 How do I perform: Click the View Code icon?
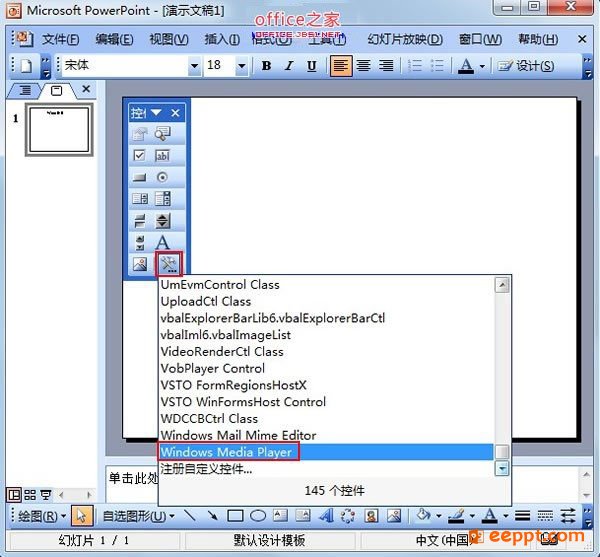162,134
